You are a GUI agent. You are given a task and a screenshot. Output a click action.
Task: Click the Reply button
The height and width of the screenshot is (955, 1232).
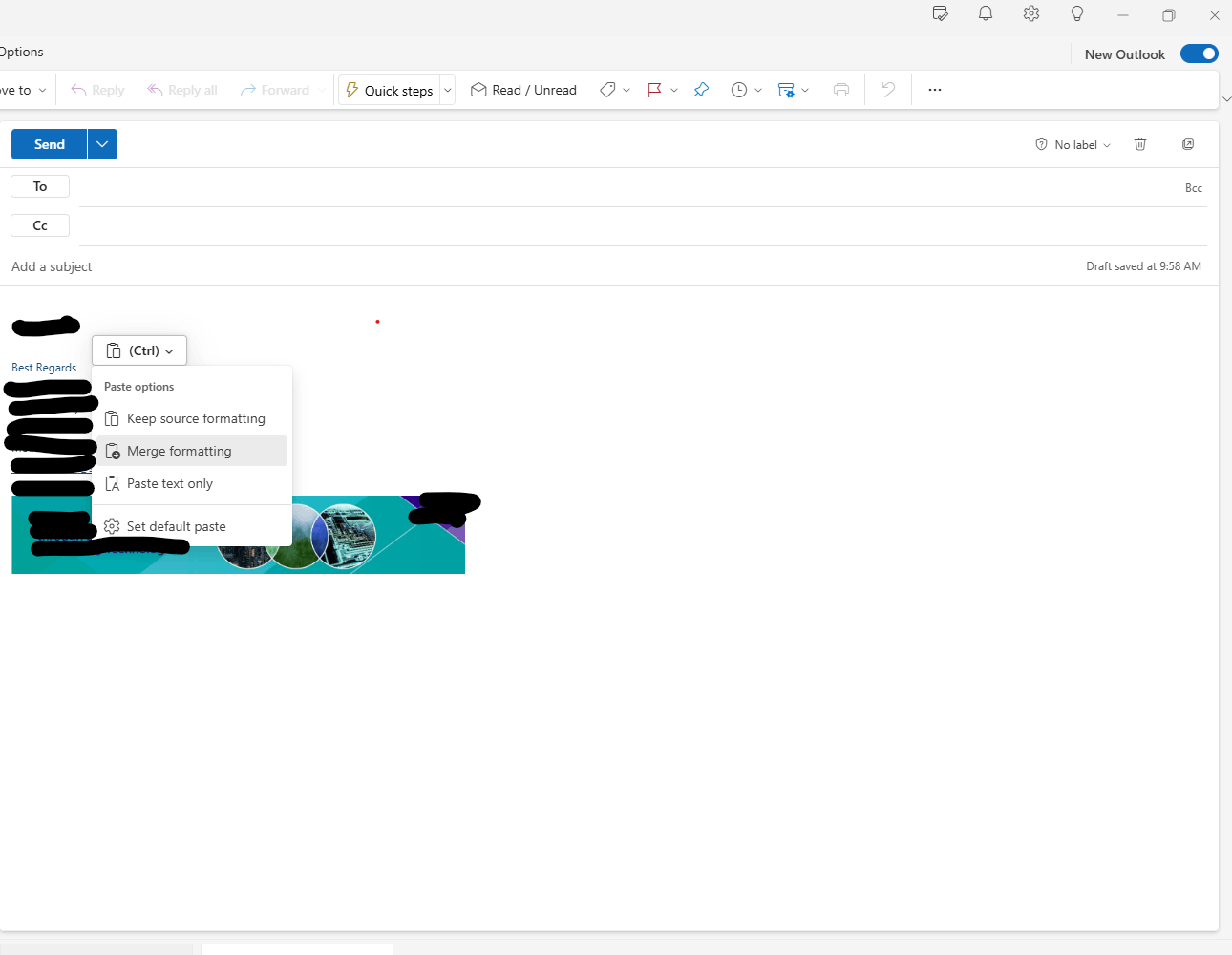click(x=97, y=90)
